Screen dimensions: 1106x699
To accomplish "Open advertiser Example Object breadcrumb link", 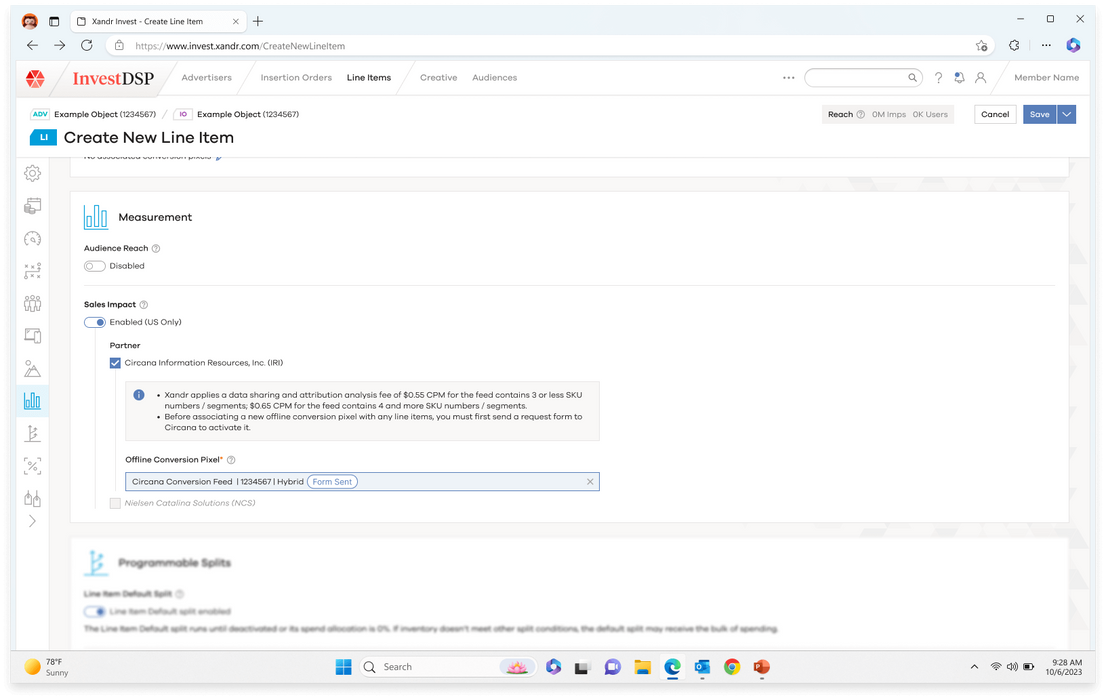I will point(105,114).
